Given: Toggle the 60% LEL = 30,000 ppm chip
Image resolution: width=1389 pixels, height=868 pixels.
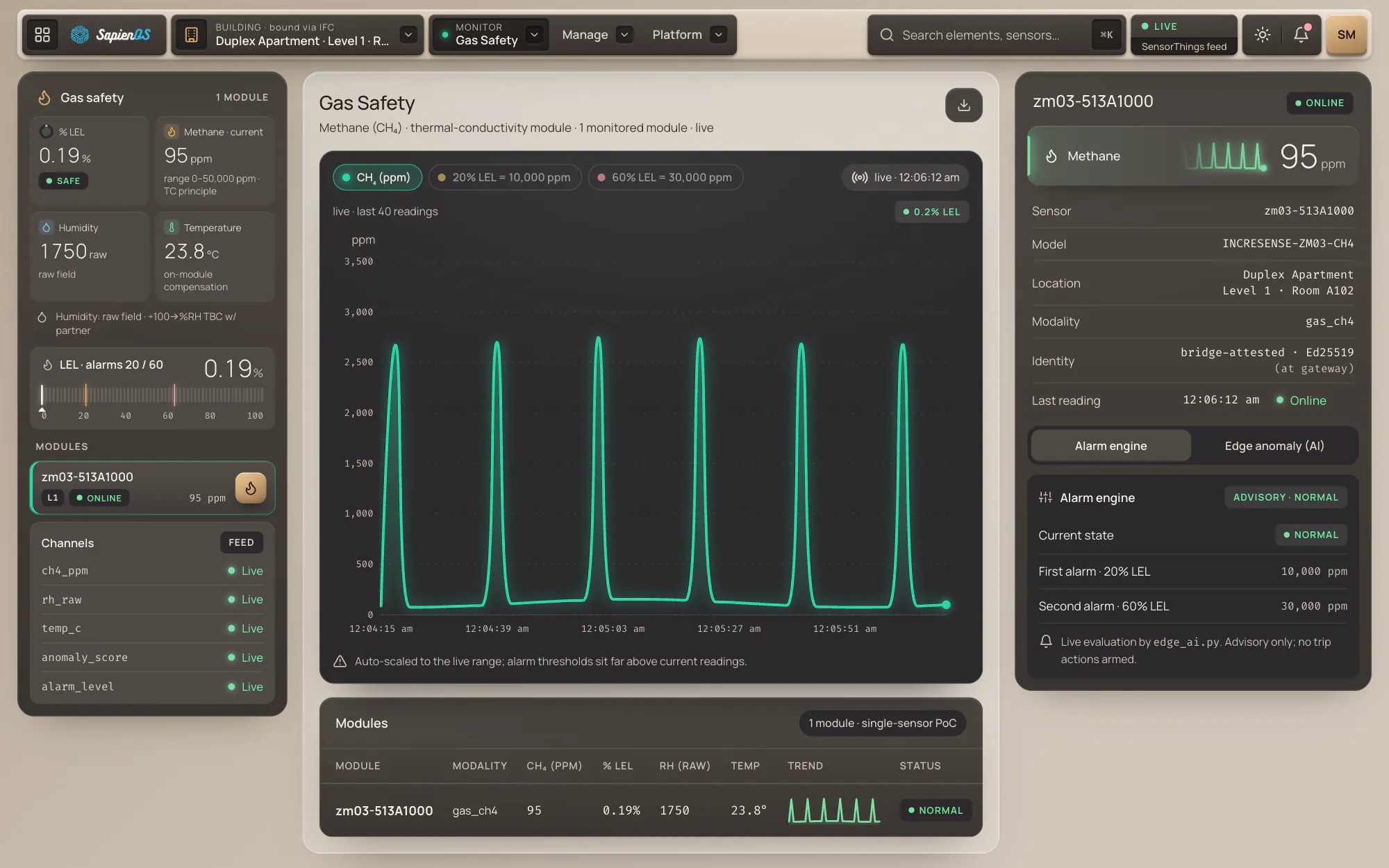Looking at the screenshot, I should point(665,177).
